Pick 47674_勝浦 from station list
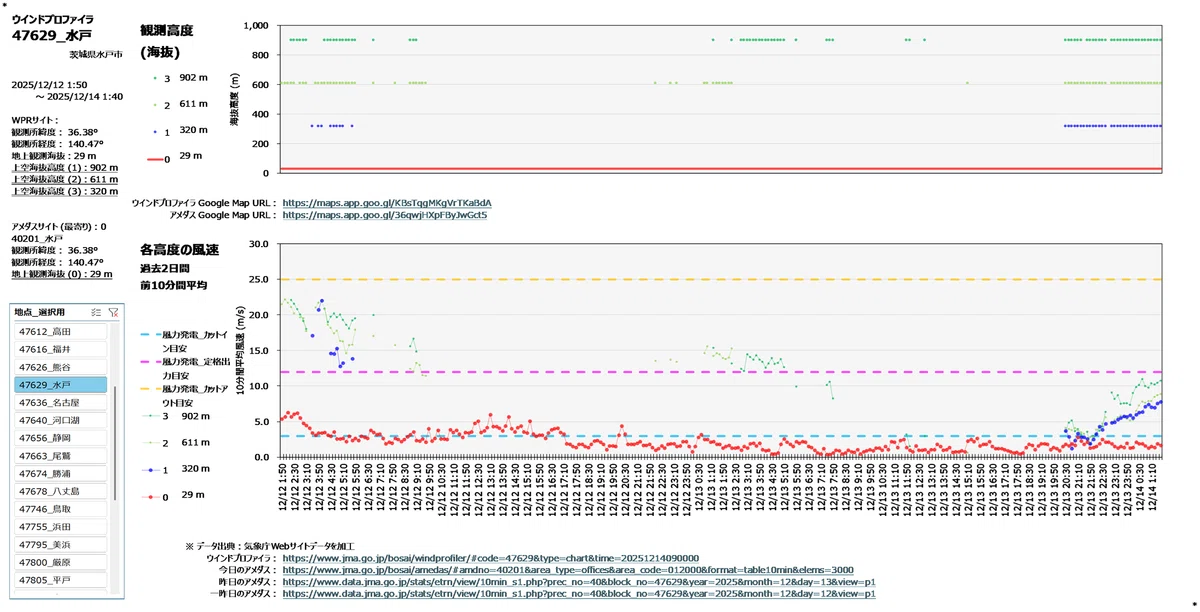Viewport: 1200px width, 612px height. (61, 474)
